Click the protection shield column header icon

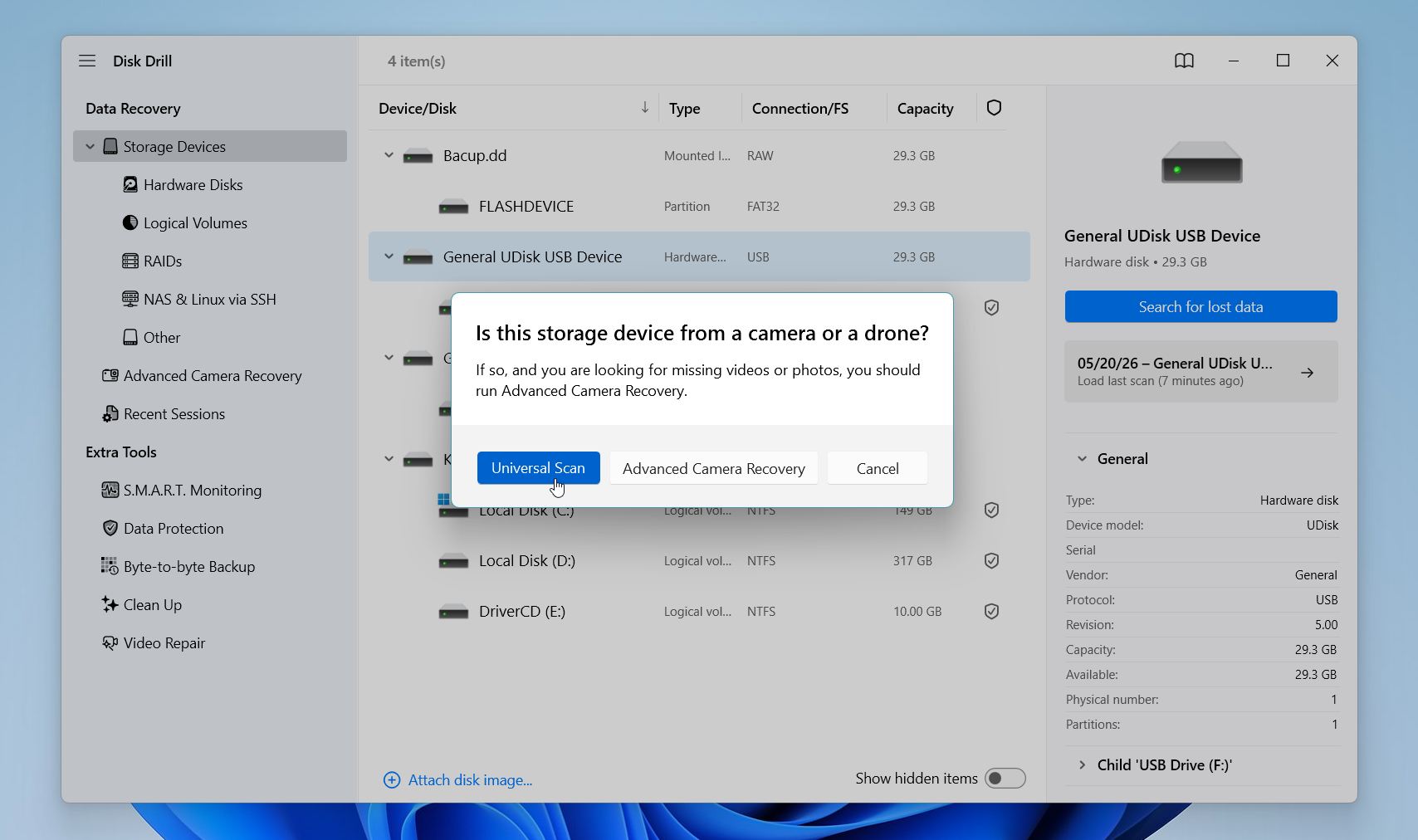pos(994,108)
